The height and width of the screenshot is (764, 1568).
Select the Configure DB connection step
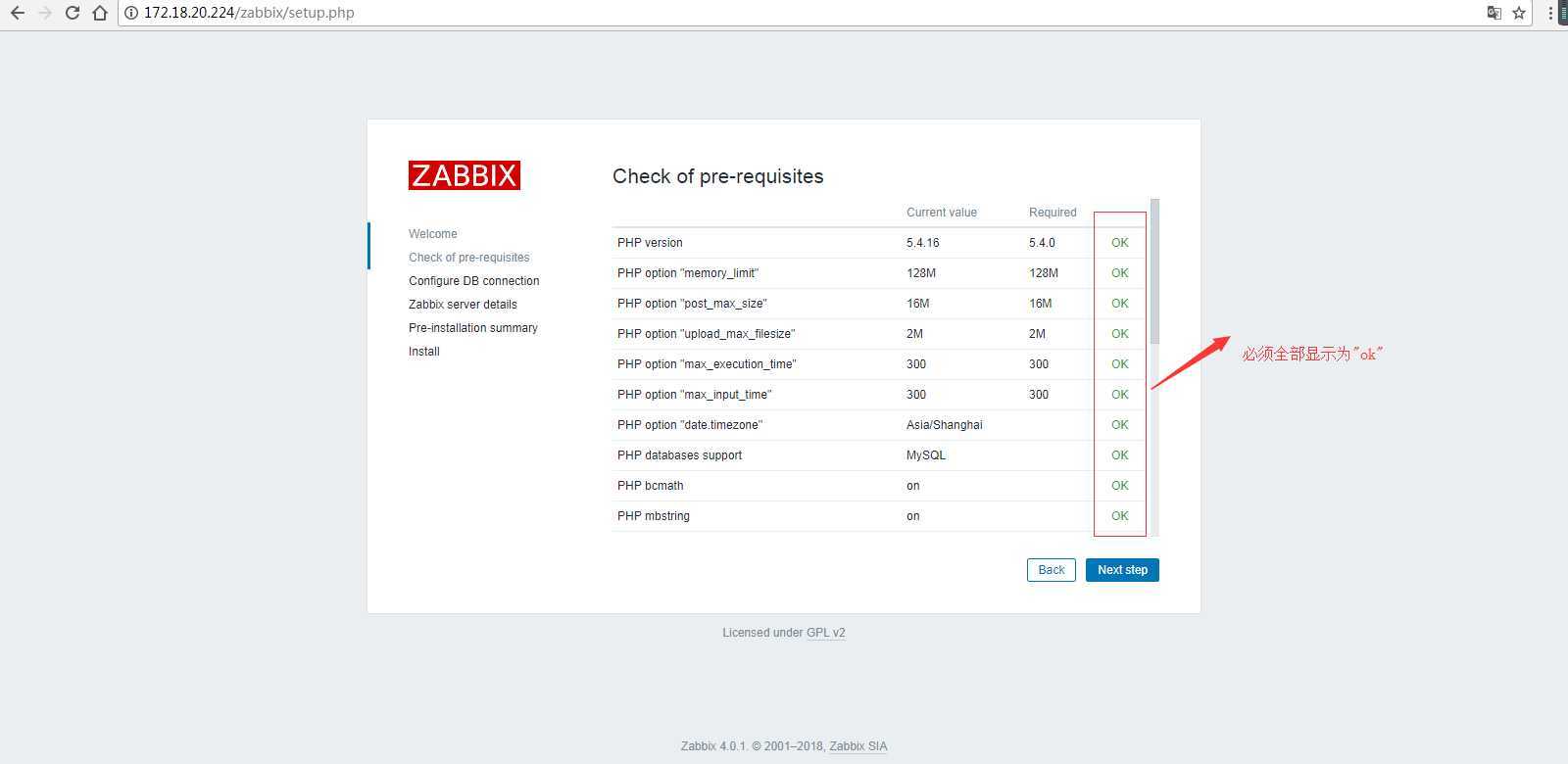point(474,281)
